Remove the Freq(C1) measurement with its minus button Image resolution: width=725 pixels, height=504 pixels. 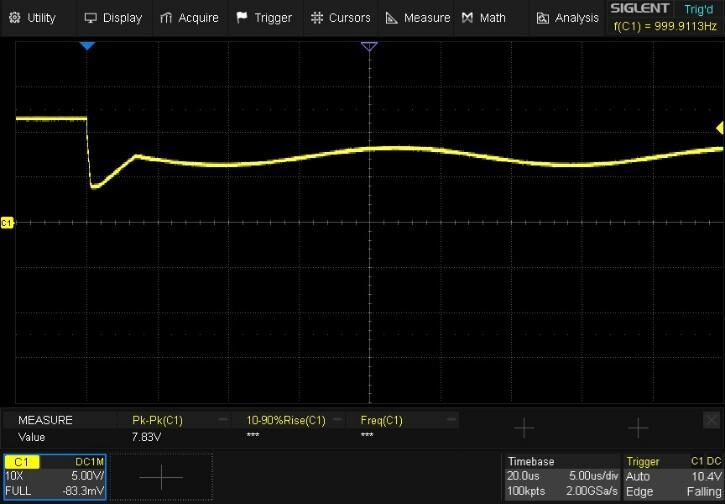tap(452, 419)
